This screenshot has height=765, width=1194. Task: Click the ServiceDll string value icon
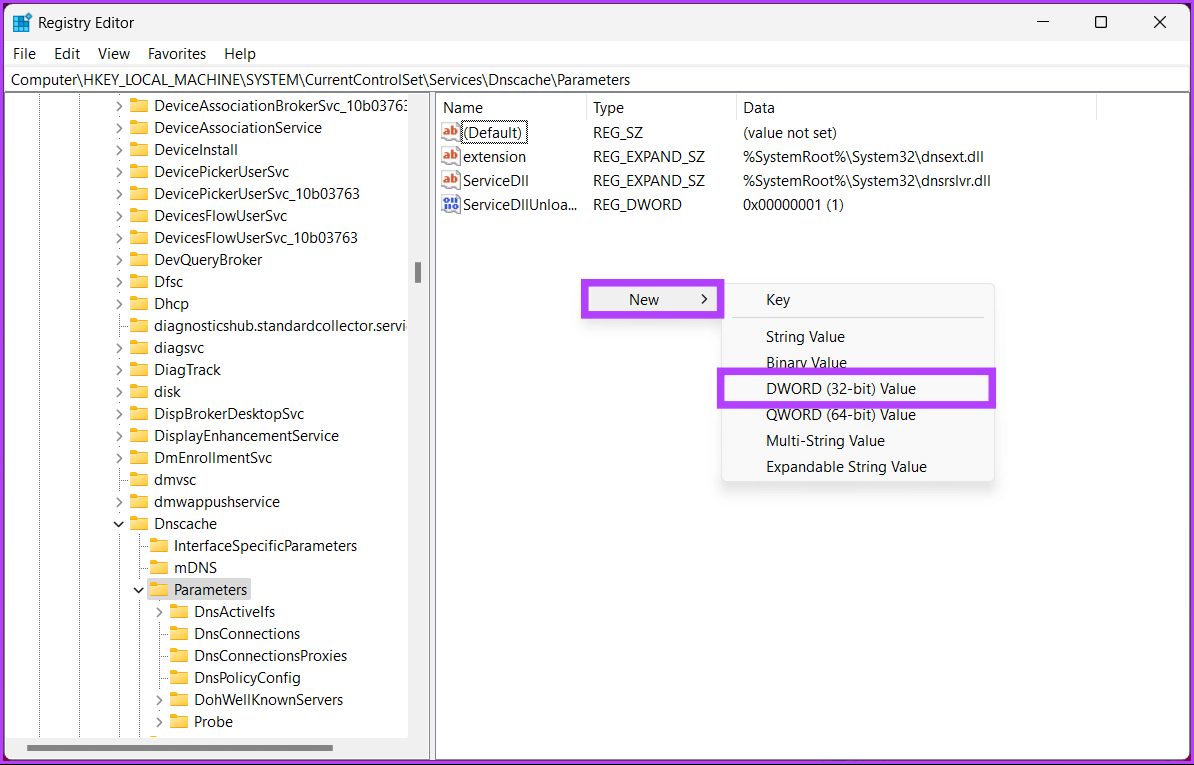pyautogui.click(x=451, y=181)
